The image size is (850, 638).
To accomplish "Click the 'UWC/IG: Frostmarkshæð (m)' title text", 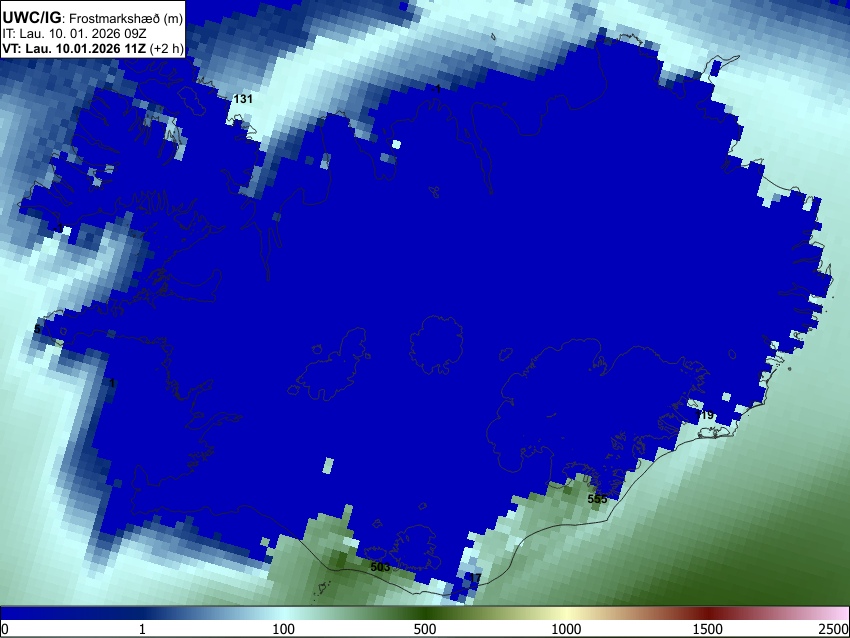I will (93, 18).
